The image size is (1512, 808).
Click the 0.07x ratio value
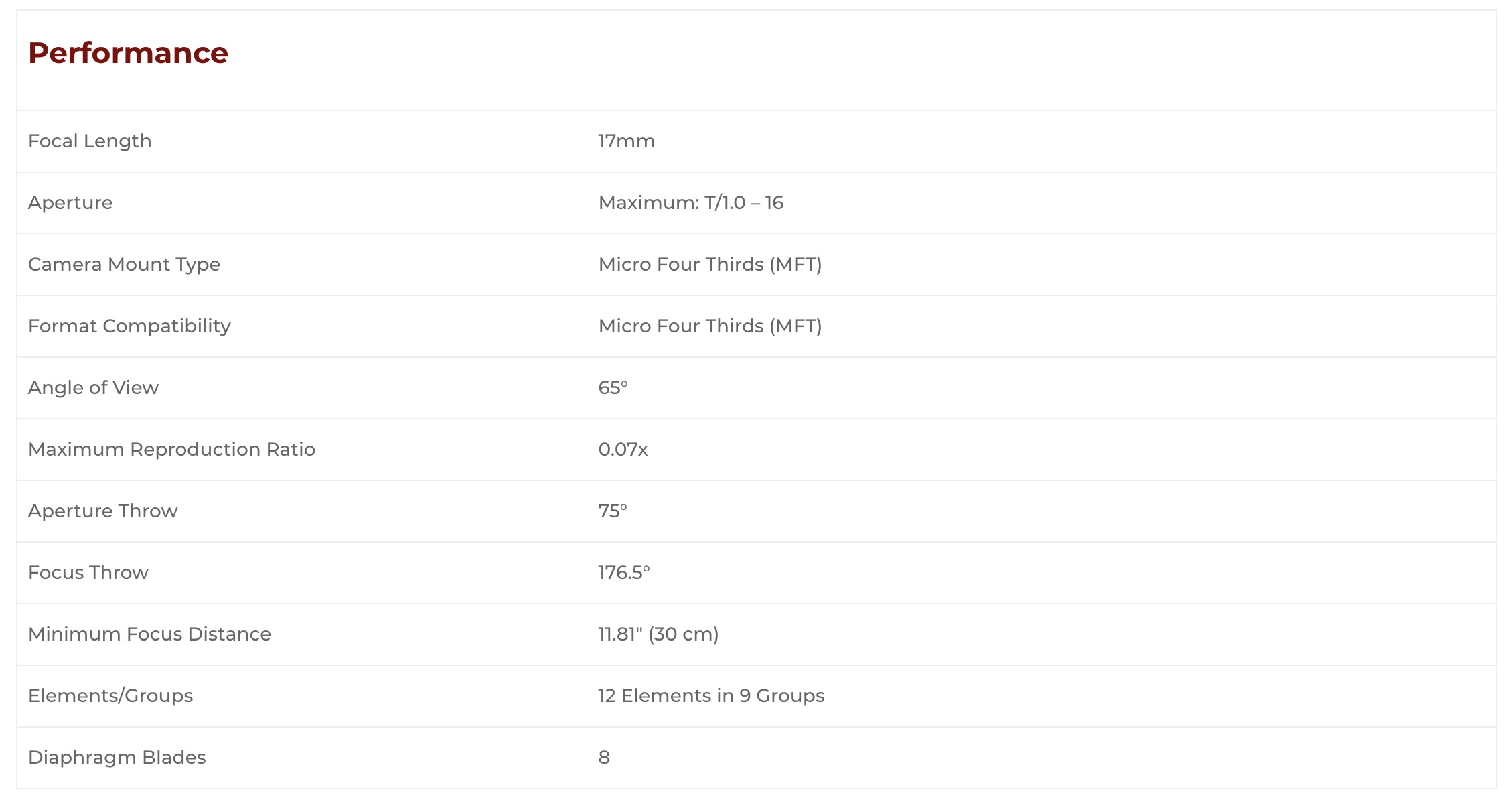(623, 450)
